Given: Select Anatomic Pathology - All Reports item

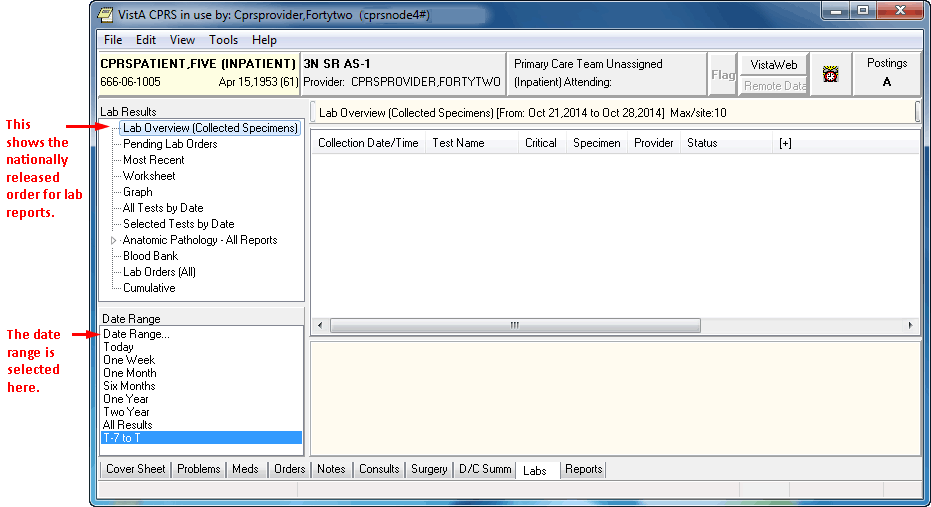Looking at the screenshot, I should pyautogui.click(x=200, y=240).
